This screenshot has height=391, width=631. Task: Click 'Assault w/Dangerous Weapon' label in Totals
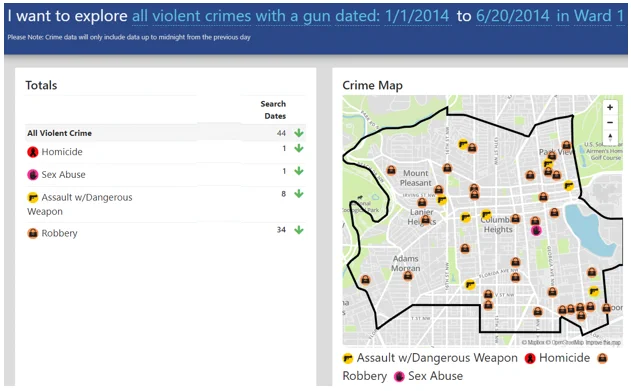(x=80, y=204)
